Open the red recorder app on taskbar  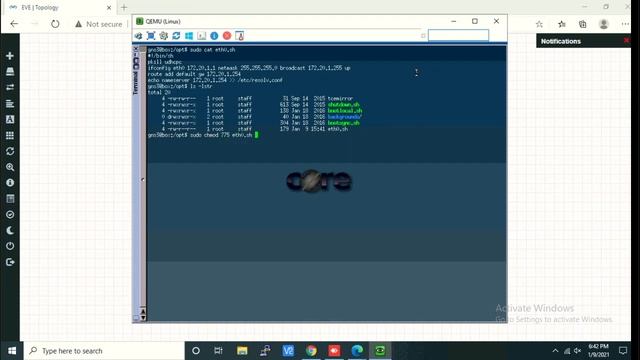(x=334, y=351)
